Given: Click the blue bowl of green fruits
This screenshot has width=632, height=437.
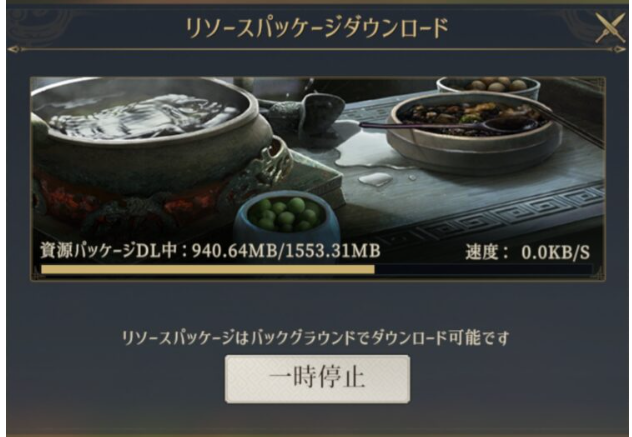Looking at the screenshot, I should pos(286,214).
